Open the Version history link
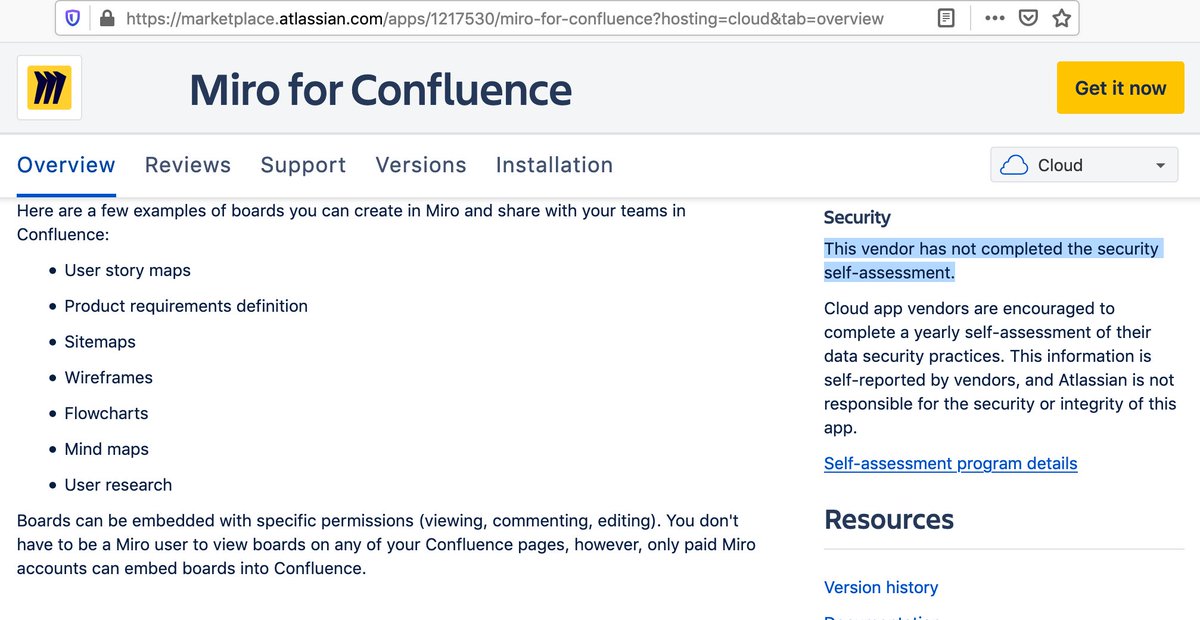 [881, 588]
